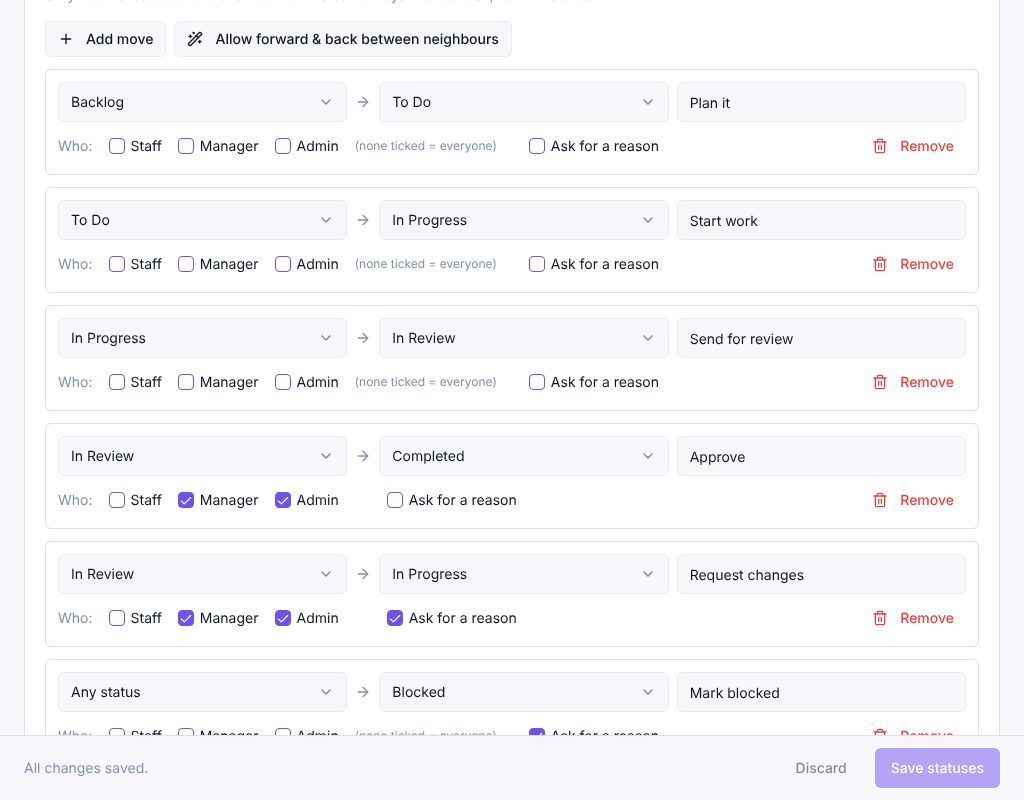Tick Staff for the Plan it move

pyautogui.click(x=117, y=146)
